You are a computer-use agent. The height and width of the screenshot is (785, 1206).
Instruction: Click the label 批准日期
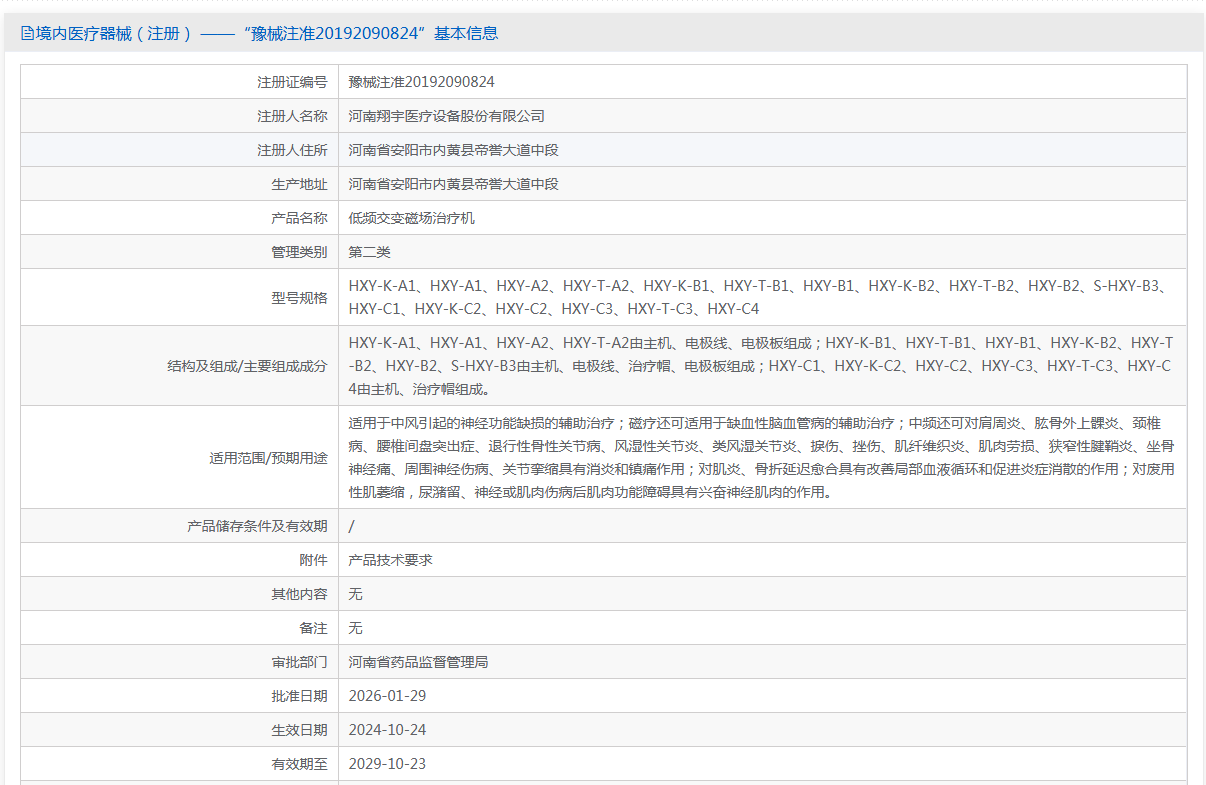point(299,696)
